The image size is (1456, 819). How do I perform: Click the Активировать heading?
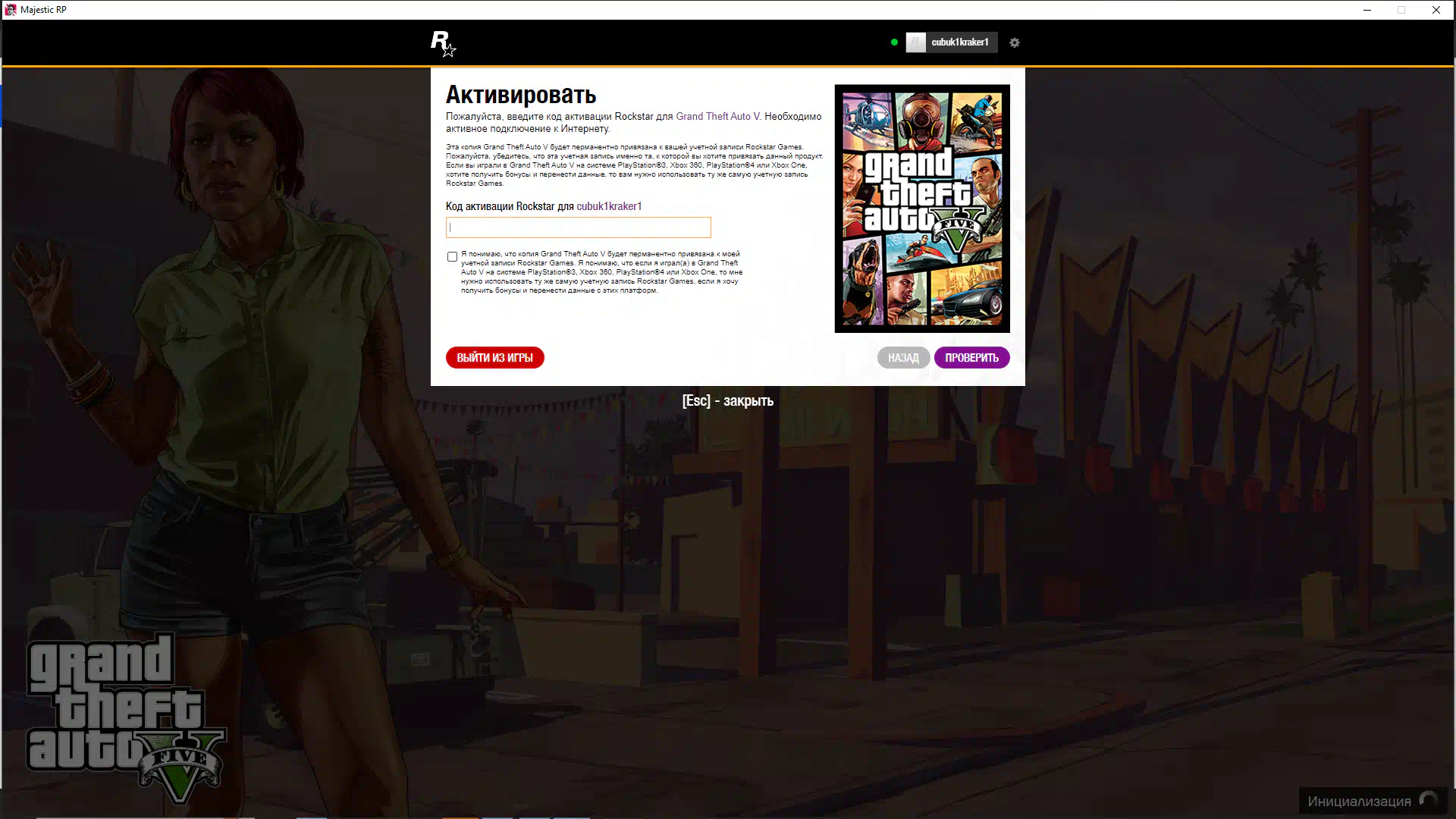point(521,95)
